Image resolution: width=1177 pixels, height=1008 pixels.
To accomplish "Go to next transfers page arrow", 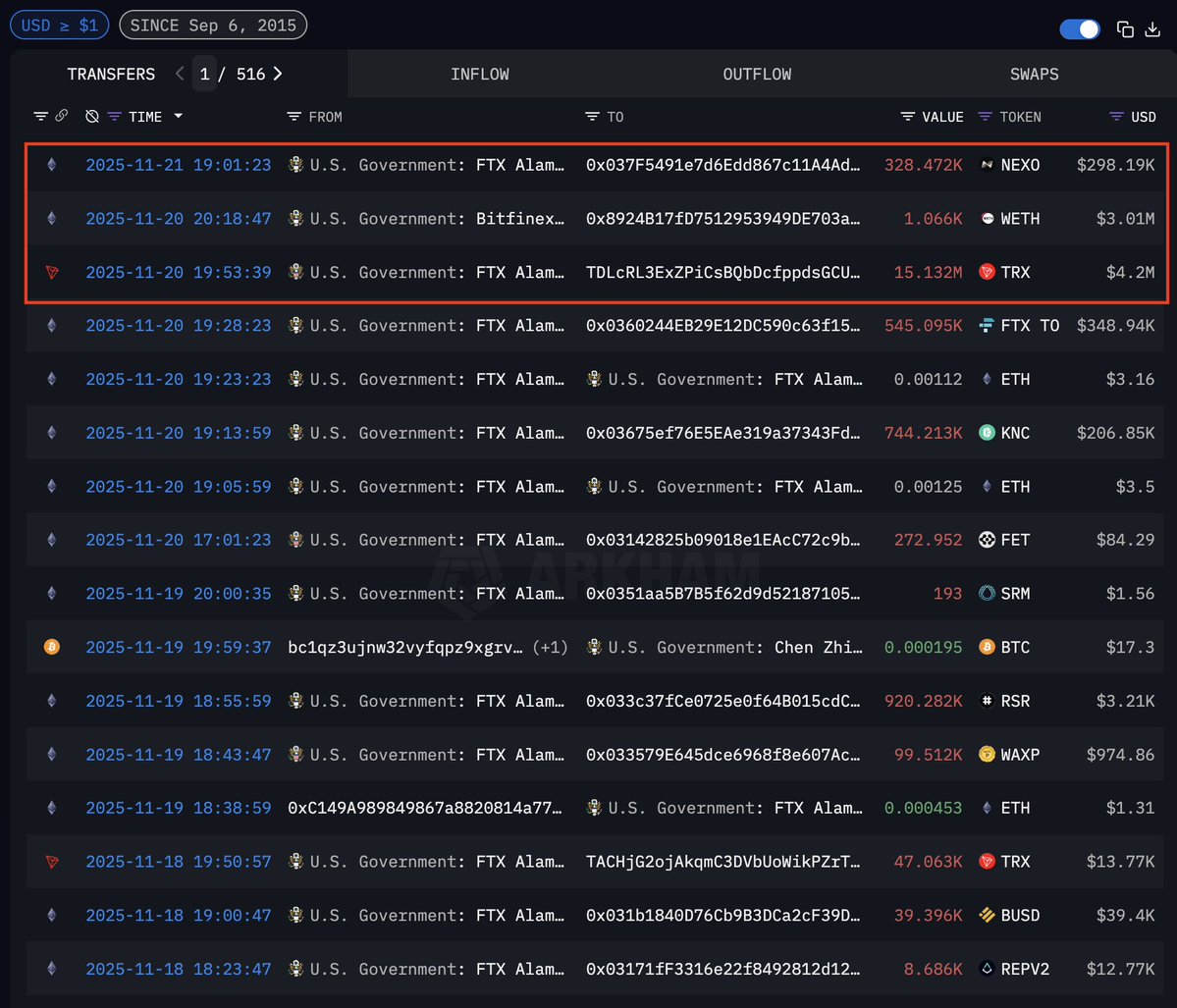I will click(x=278, y=74).
